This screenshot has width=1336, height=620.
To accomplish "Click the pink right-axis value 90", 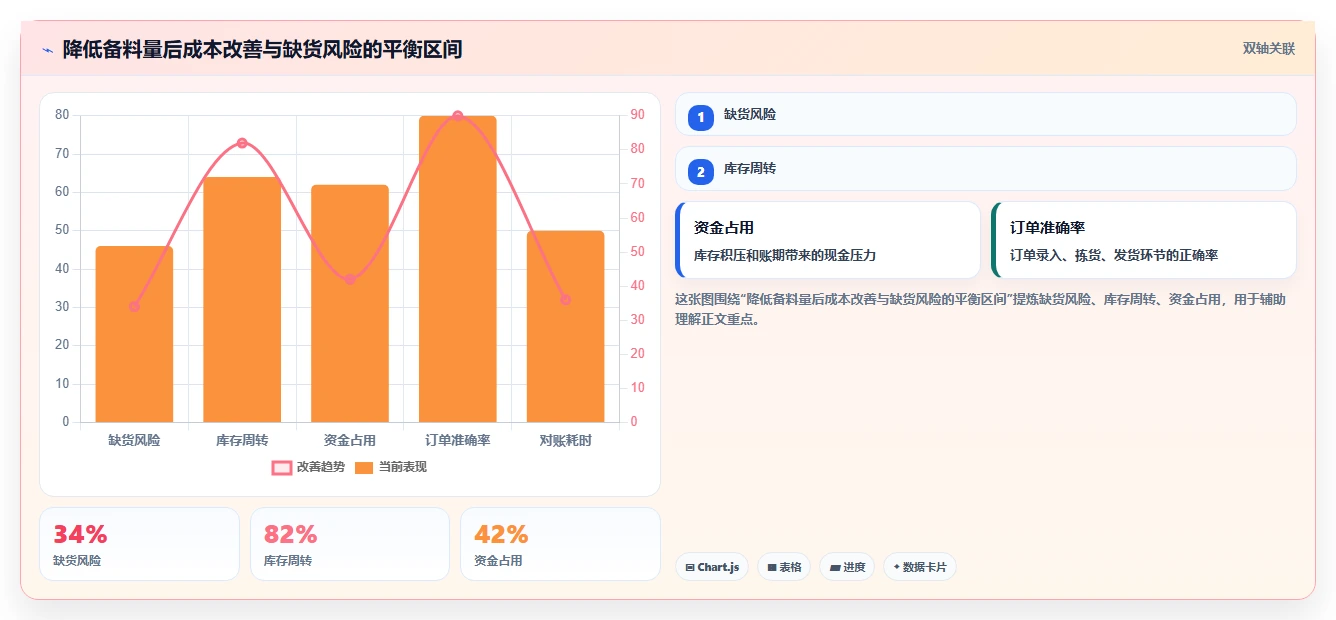I will [x=638, y=115].
